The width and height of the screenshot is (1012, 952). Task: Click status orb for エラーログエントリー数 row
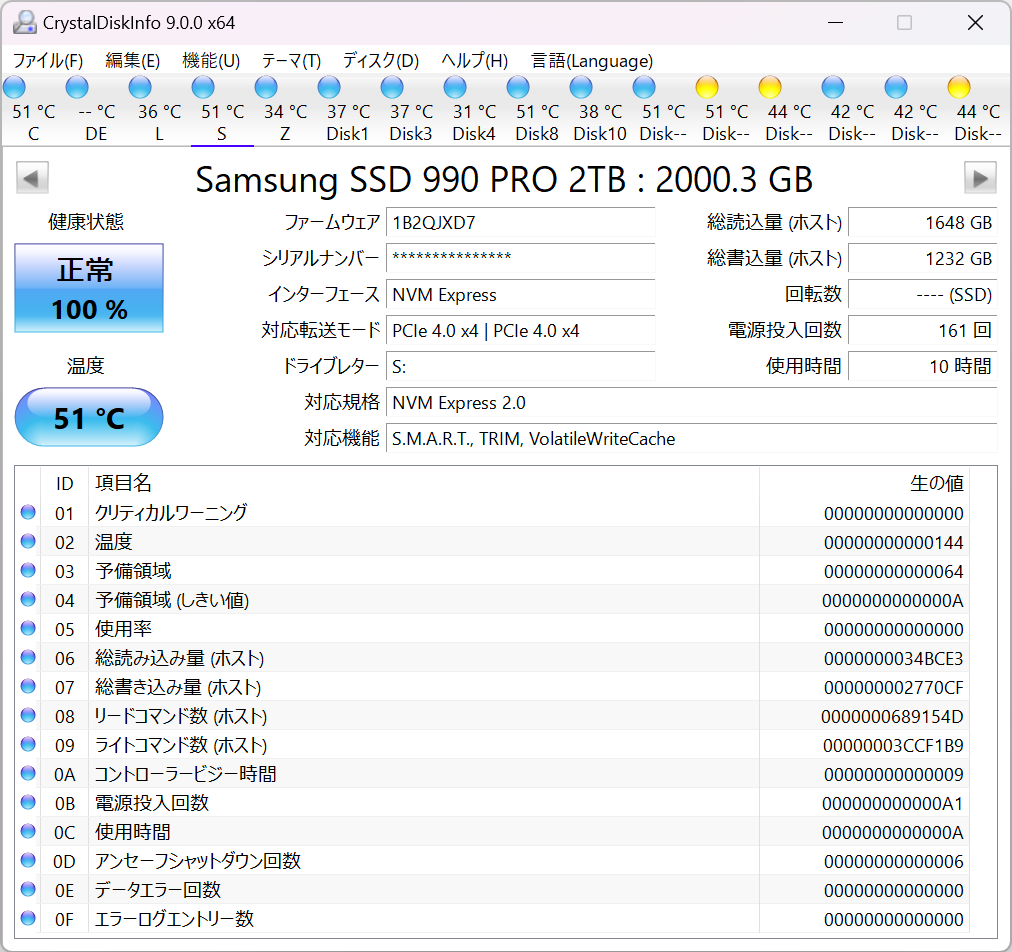click(28, 918)
